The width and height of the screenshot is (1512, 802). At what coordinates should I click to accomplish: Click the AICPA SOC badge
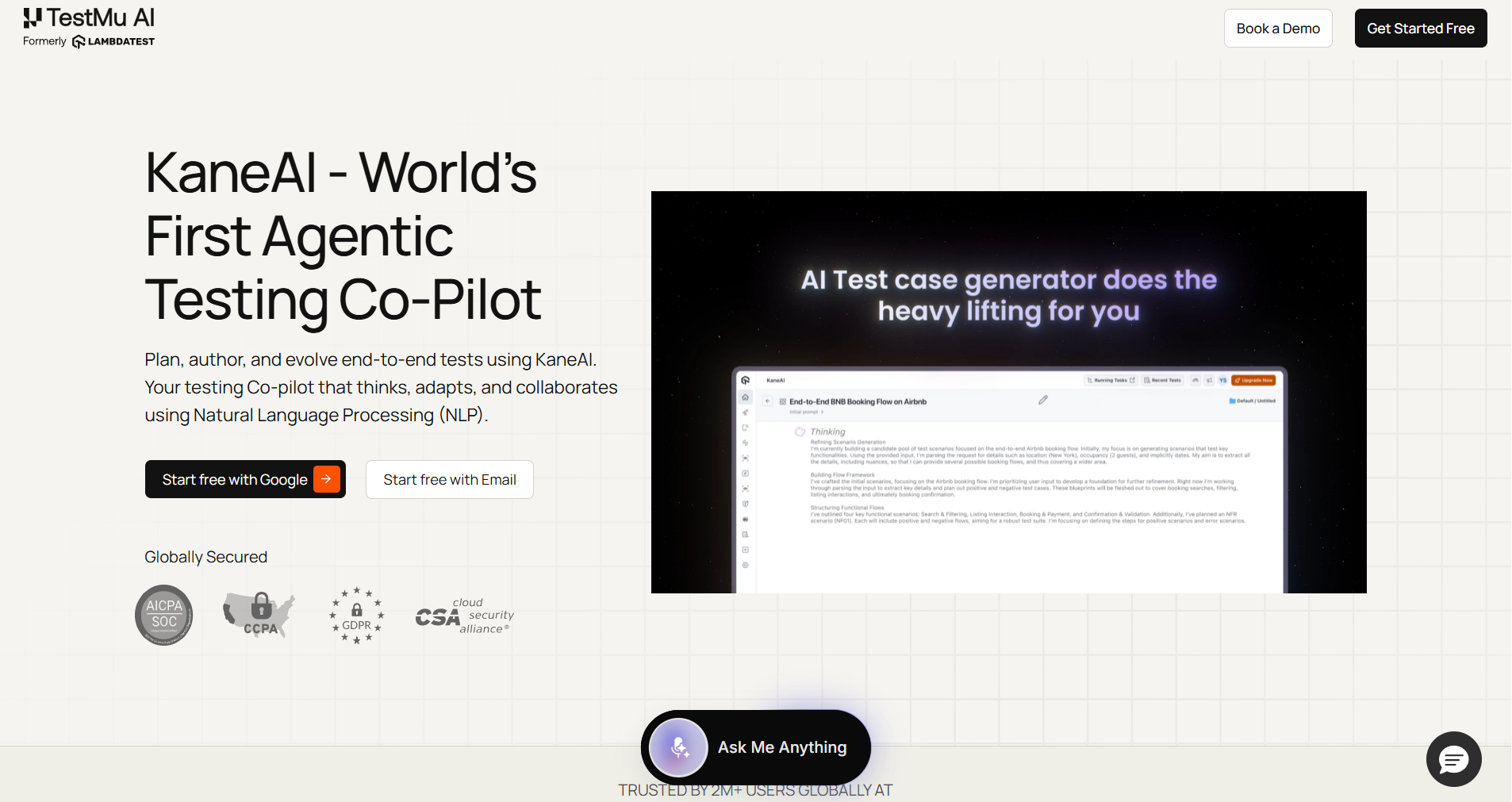click(164, 615)
